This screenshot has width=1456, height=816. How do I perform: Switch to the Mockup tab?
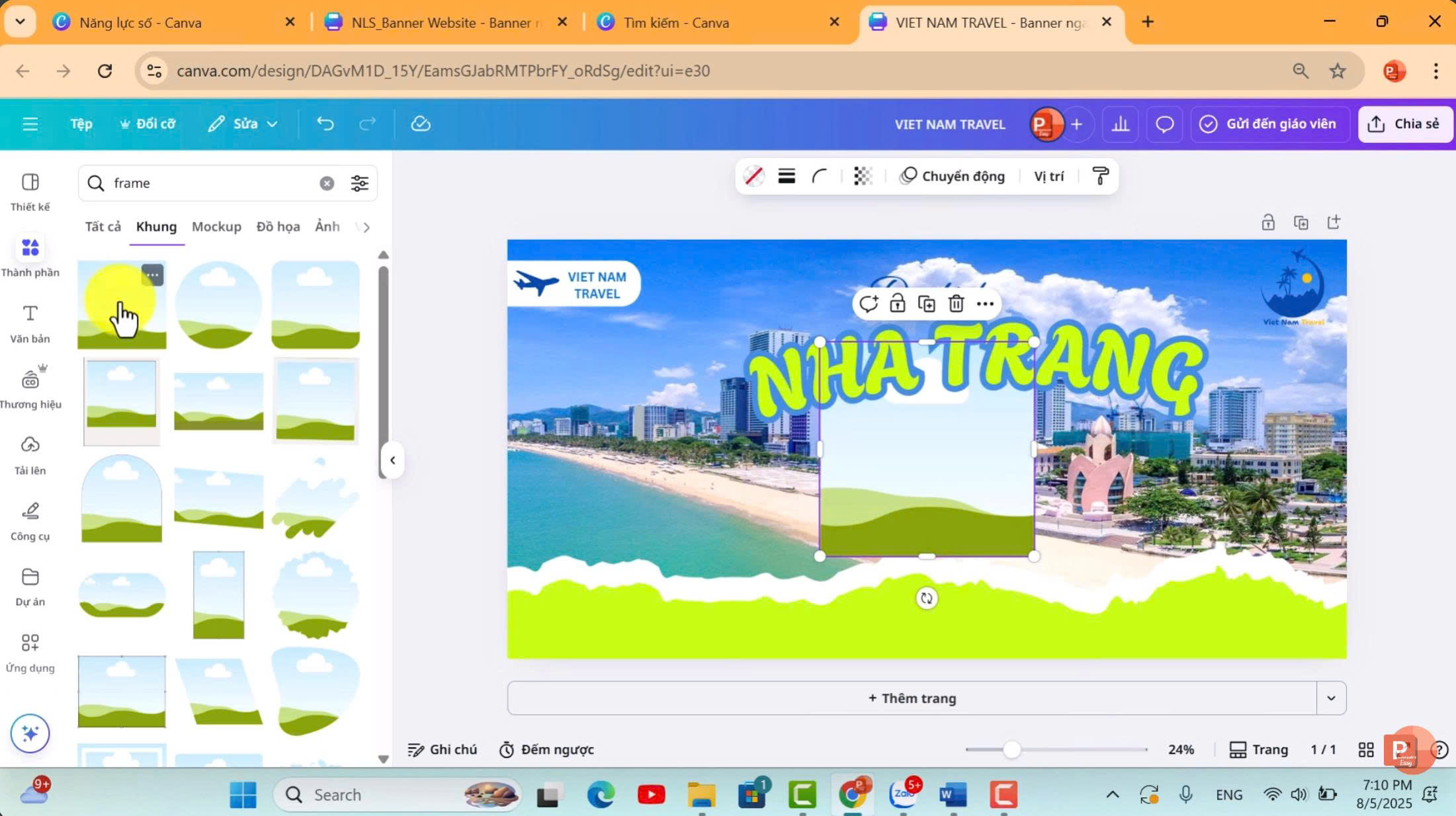click(x=216, y=227)
